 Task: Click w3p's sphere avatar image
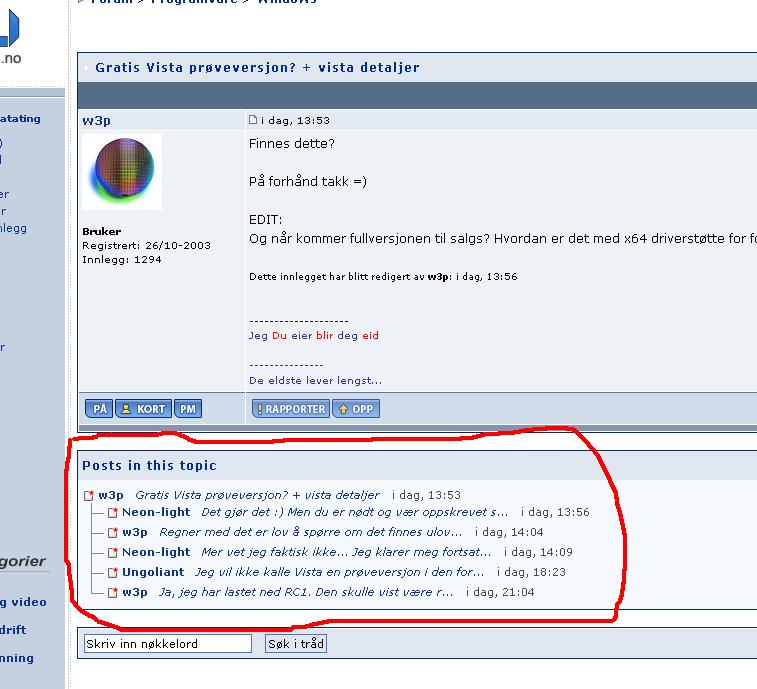tap(122, 172)
